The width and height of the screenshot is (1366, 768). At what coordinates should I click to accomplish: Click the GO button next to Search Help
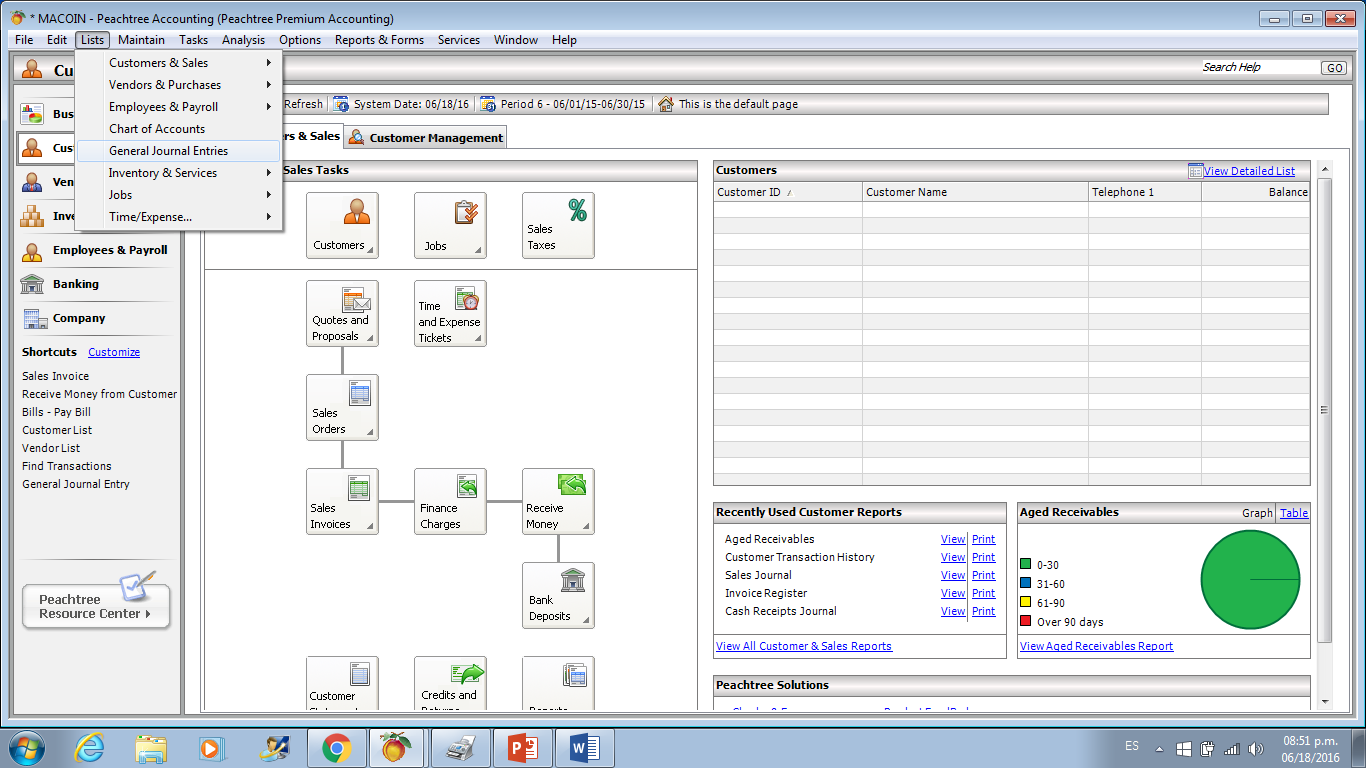coord(1333,67)
